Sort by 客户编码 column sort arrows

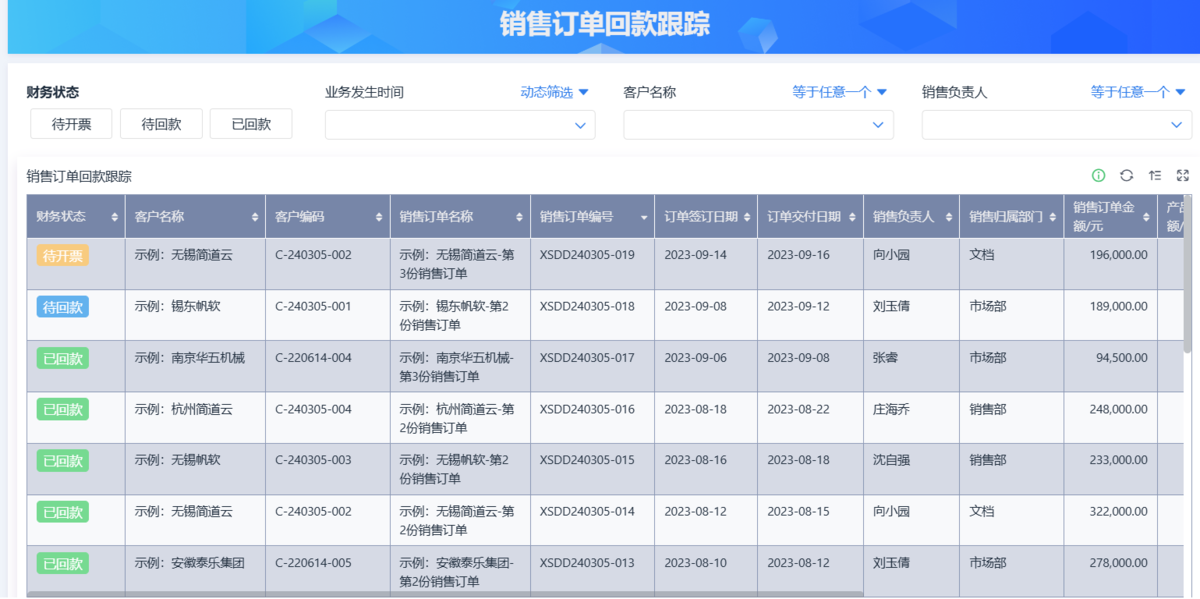pos(379,217)
